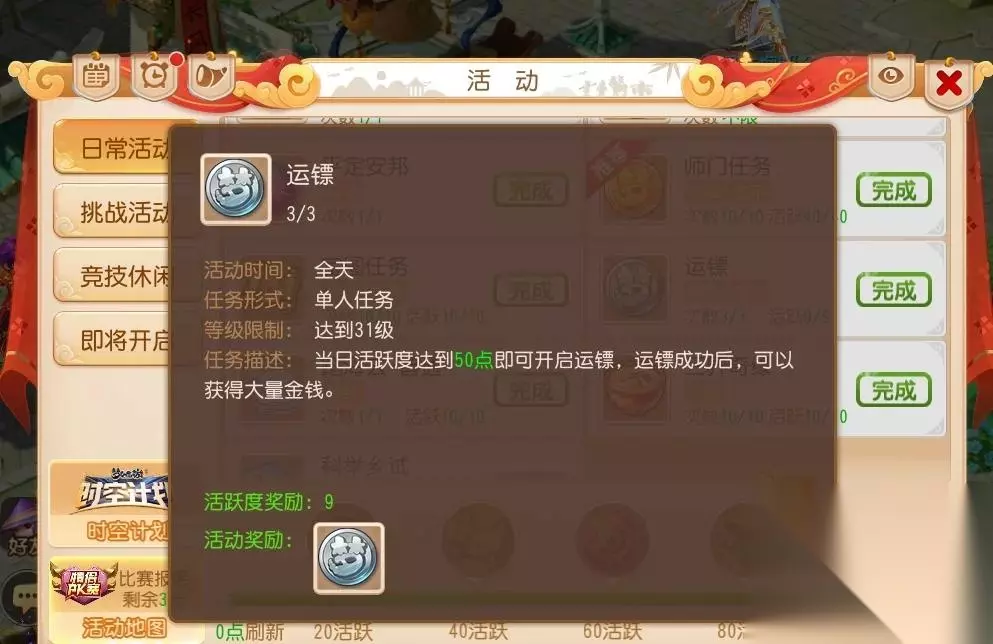Select the 日常活动 tab
Screen dimensions: 993x644
pos(113,148)
